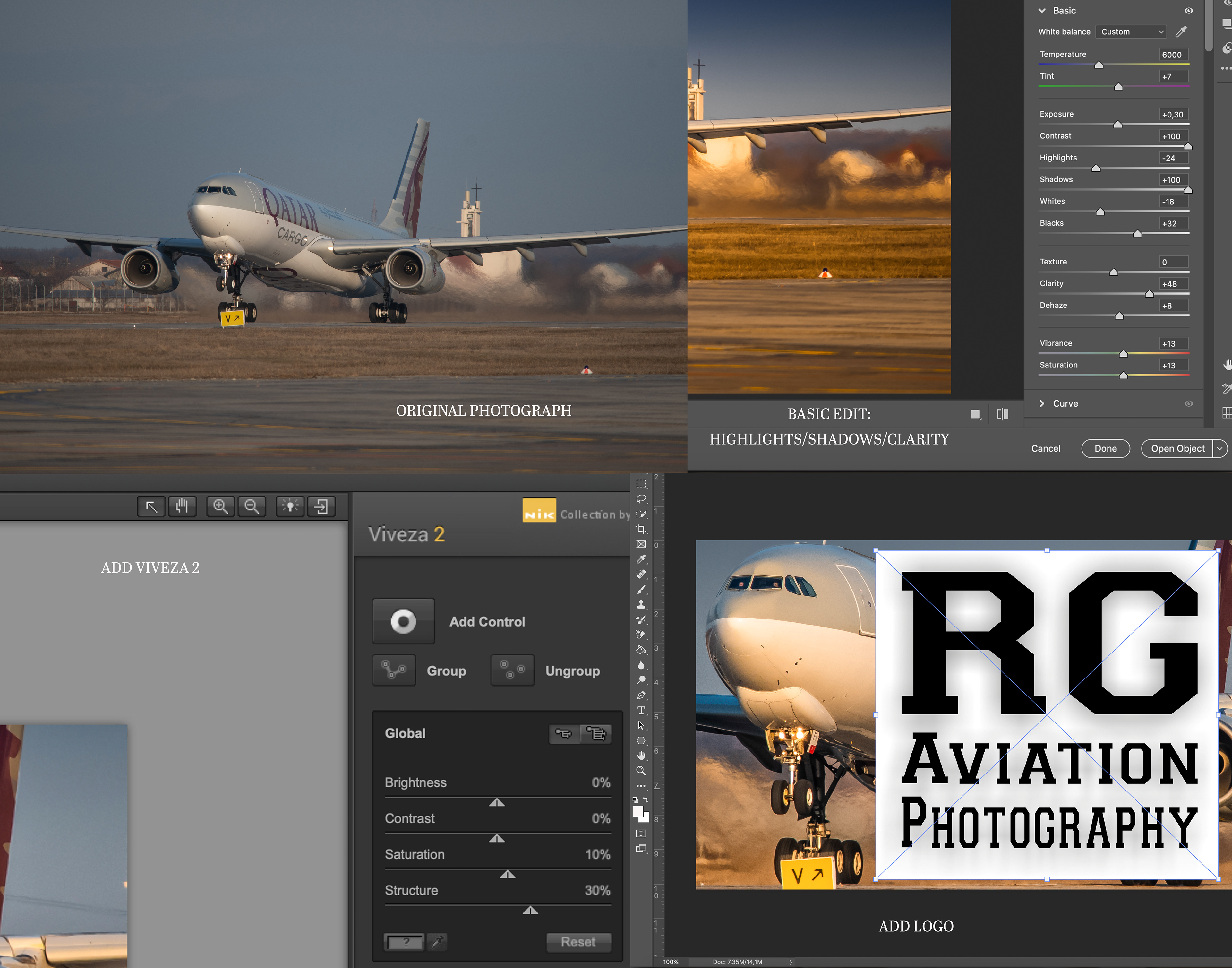
Task: Open the Edit Toolbar three-dots menu
Action: pos(641,786)
